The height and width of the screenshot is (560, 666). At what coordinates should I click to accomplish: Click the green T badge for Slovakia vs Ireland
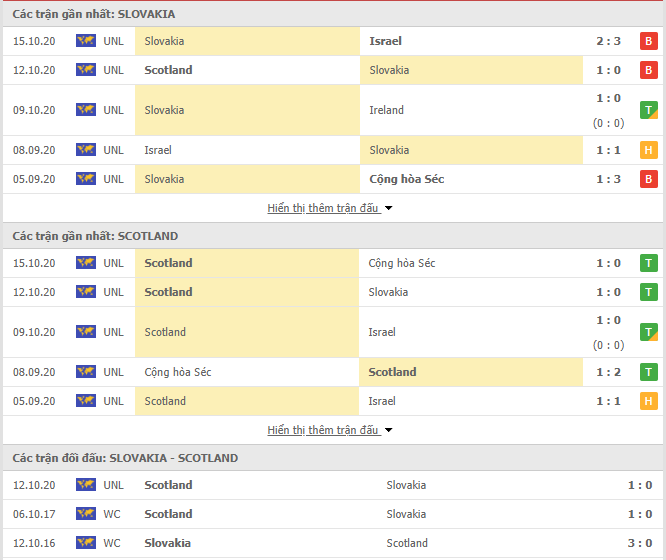(649, 110)
